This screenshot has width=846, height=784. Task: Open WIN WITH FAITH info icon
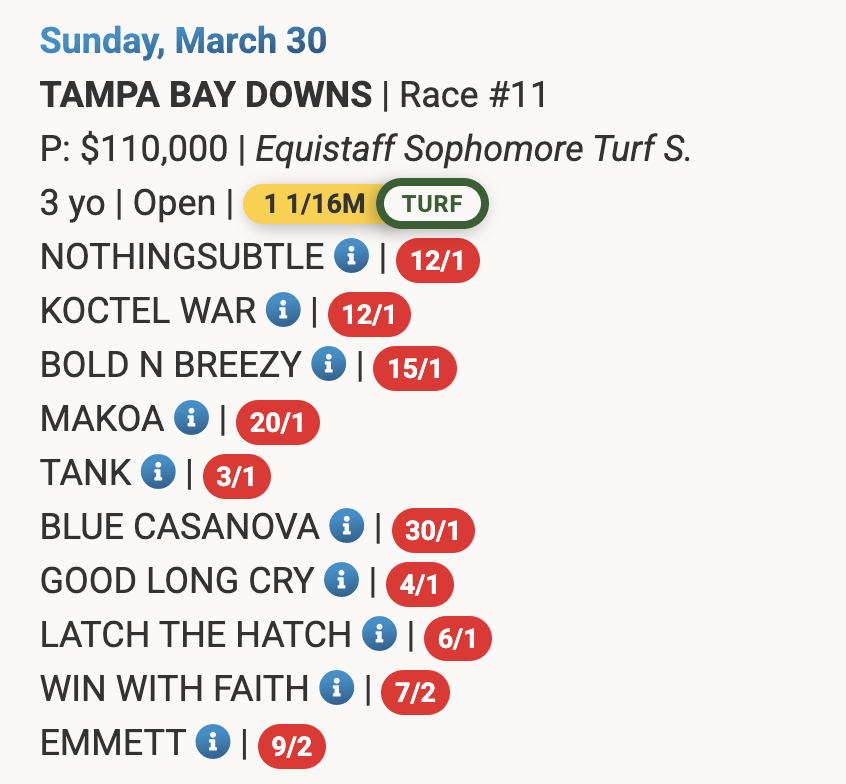336,688
